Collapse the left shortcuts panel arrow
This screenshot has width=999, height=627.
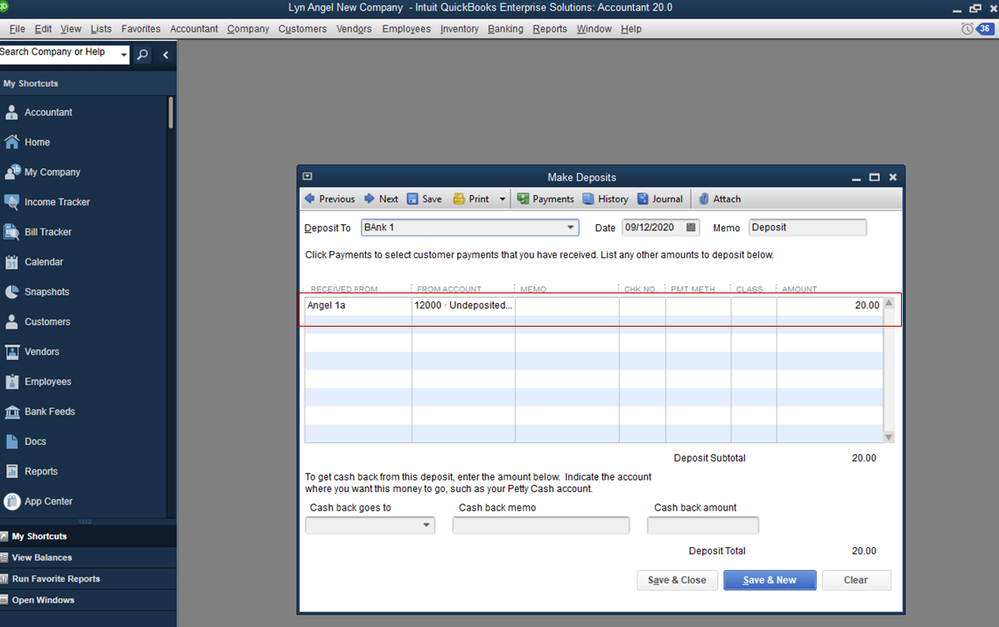[166, 55]
